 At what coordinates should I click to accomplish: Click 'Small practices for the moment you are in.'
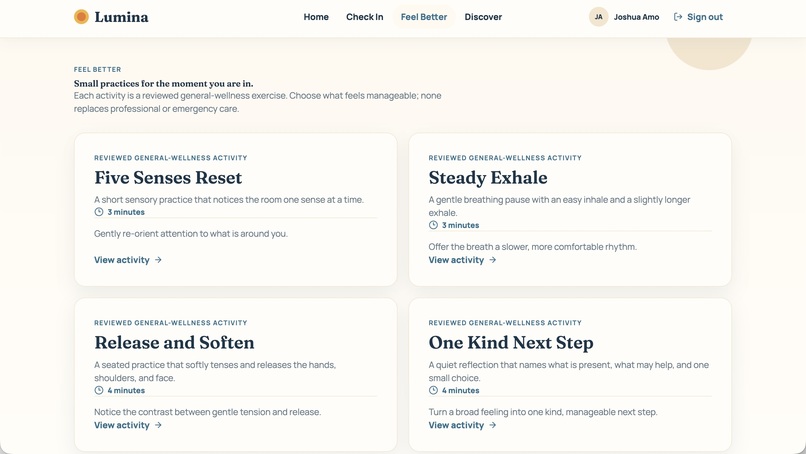pyautogui.click(x=163, y=83)
